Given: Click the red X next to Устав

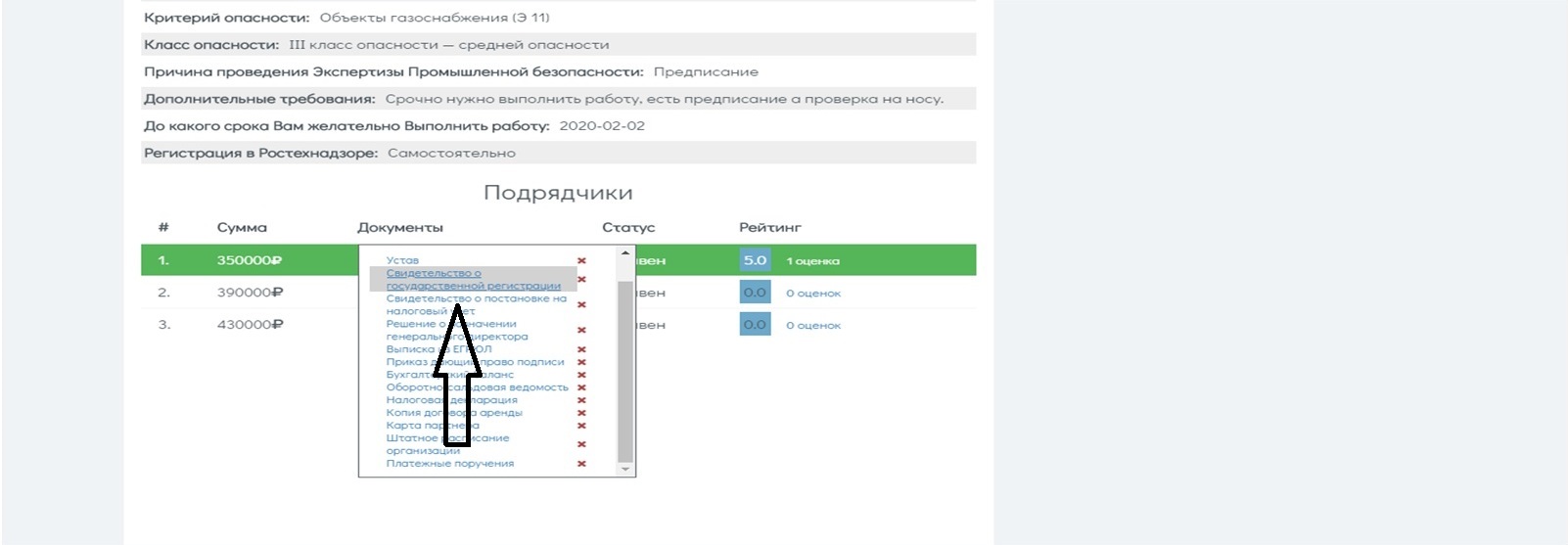Looking at the screenshot, I should click(581, 260).
